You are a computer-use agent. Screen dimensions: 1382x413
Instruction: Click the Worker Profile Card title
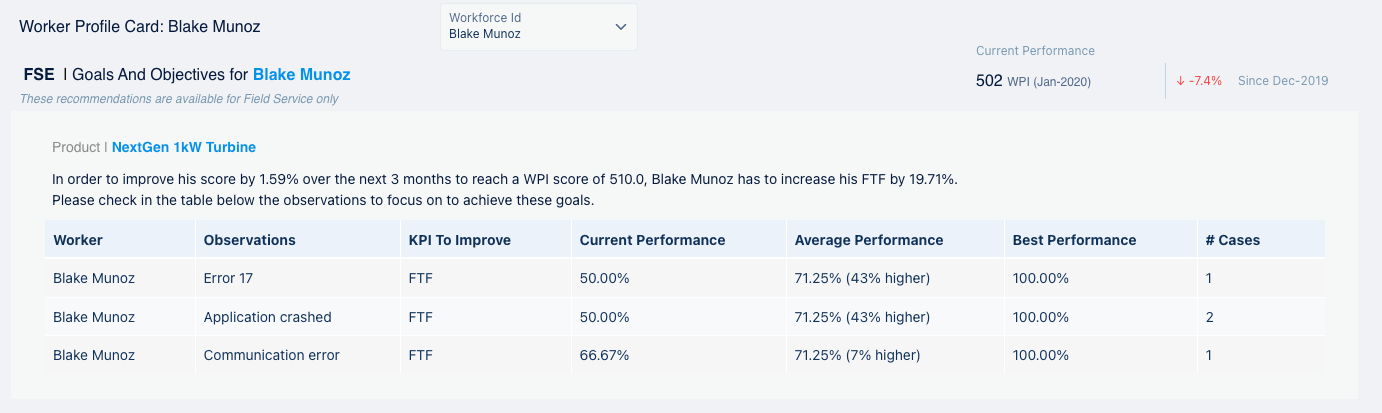tap(140, 26)
